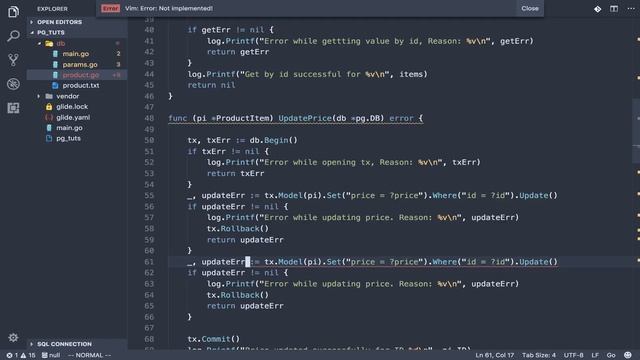This screenshot has height=360, width=640.
Task: Click 'return nil' on line 45
Action: tap(211, 85)
